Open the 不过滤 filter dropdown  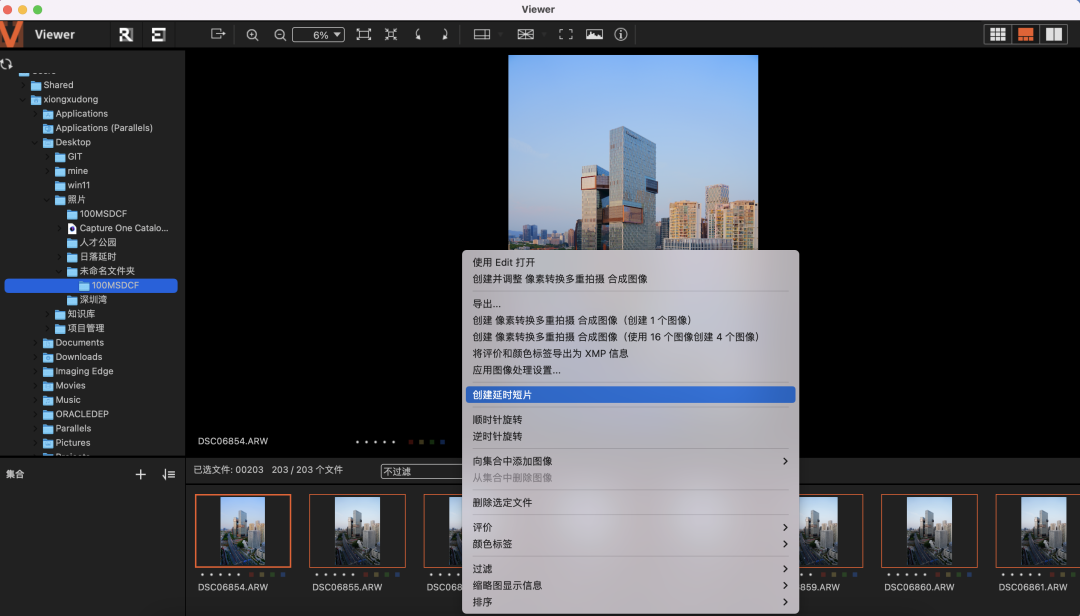[422, 471]
